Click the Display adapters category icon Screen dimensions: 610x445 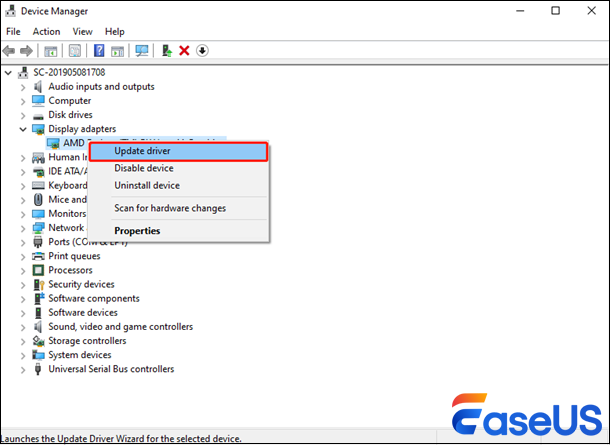(x=38, y=129)
